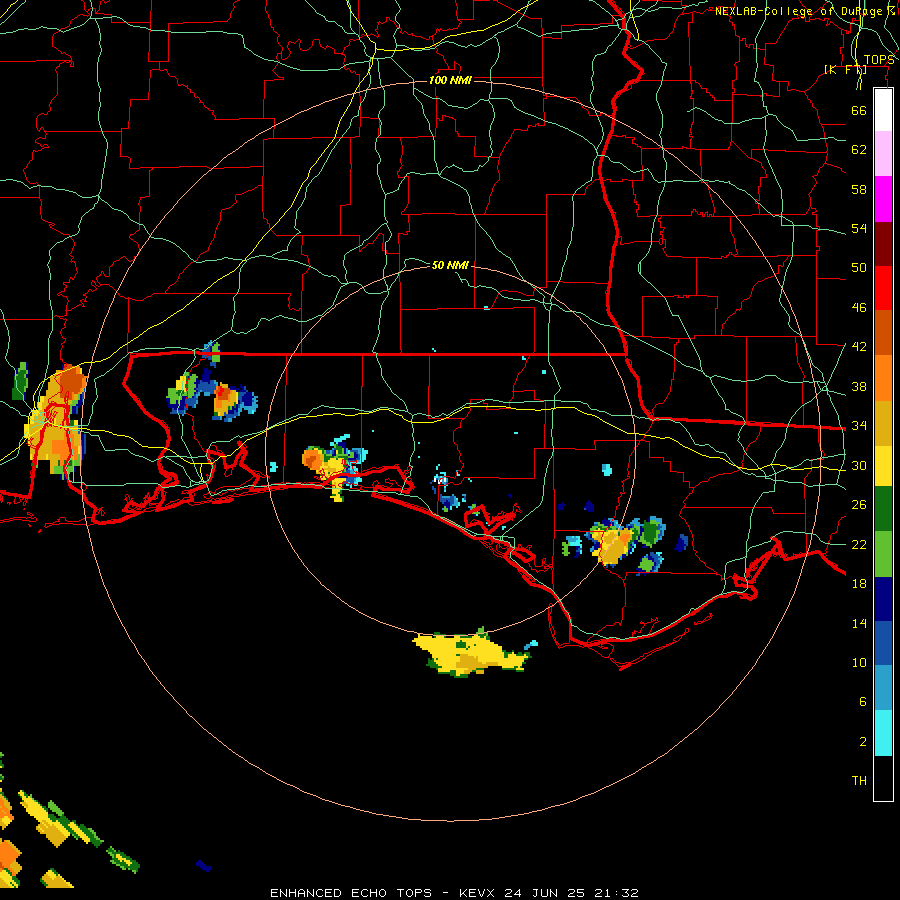The image size is (900, 900).
Task: Select the bright orange legend swatch
Action: tap(883, 378)
